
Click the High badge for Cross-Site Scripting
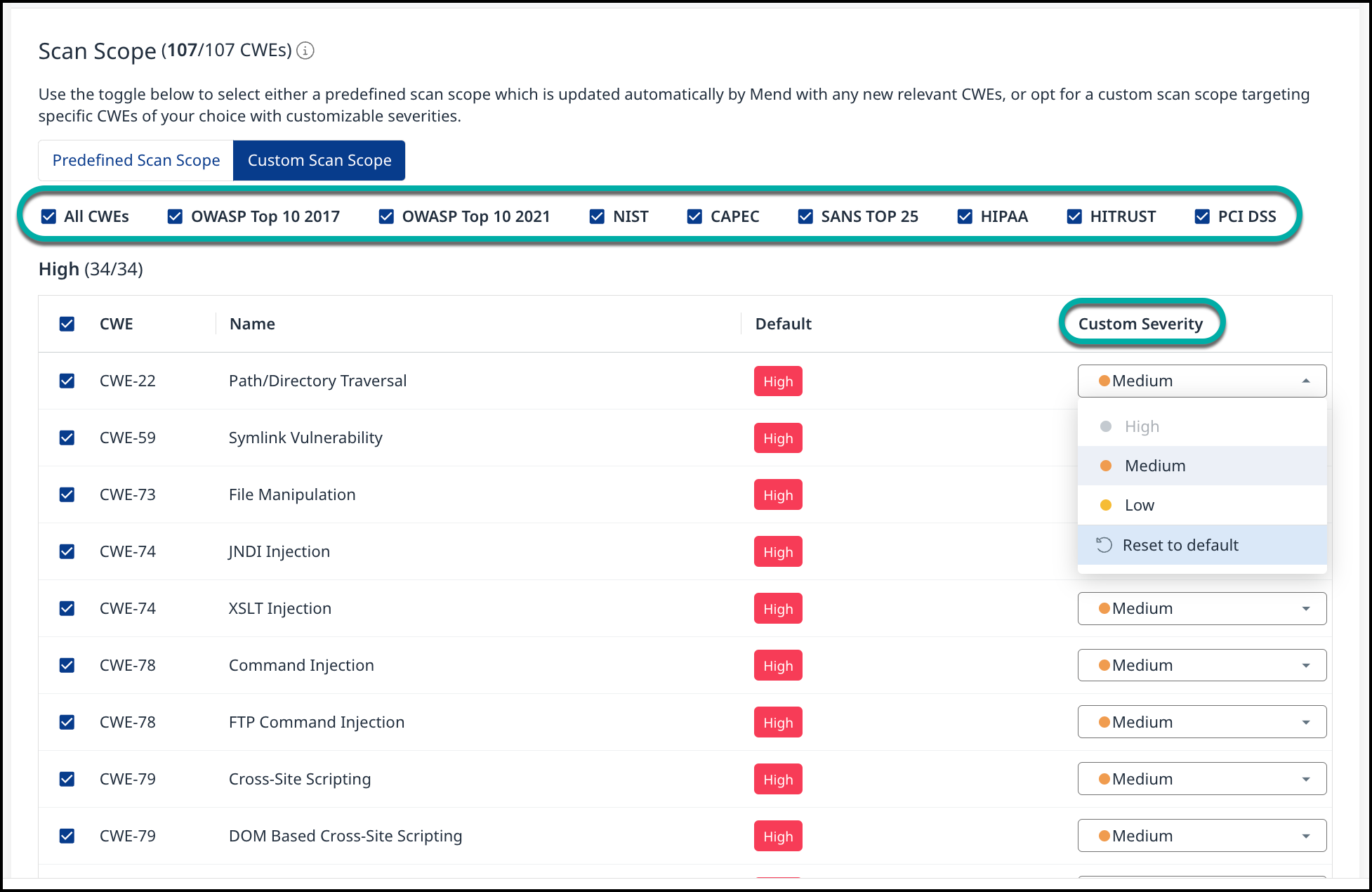(x=778, y=780)
